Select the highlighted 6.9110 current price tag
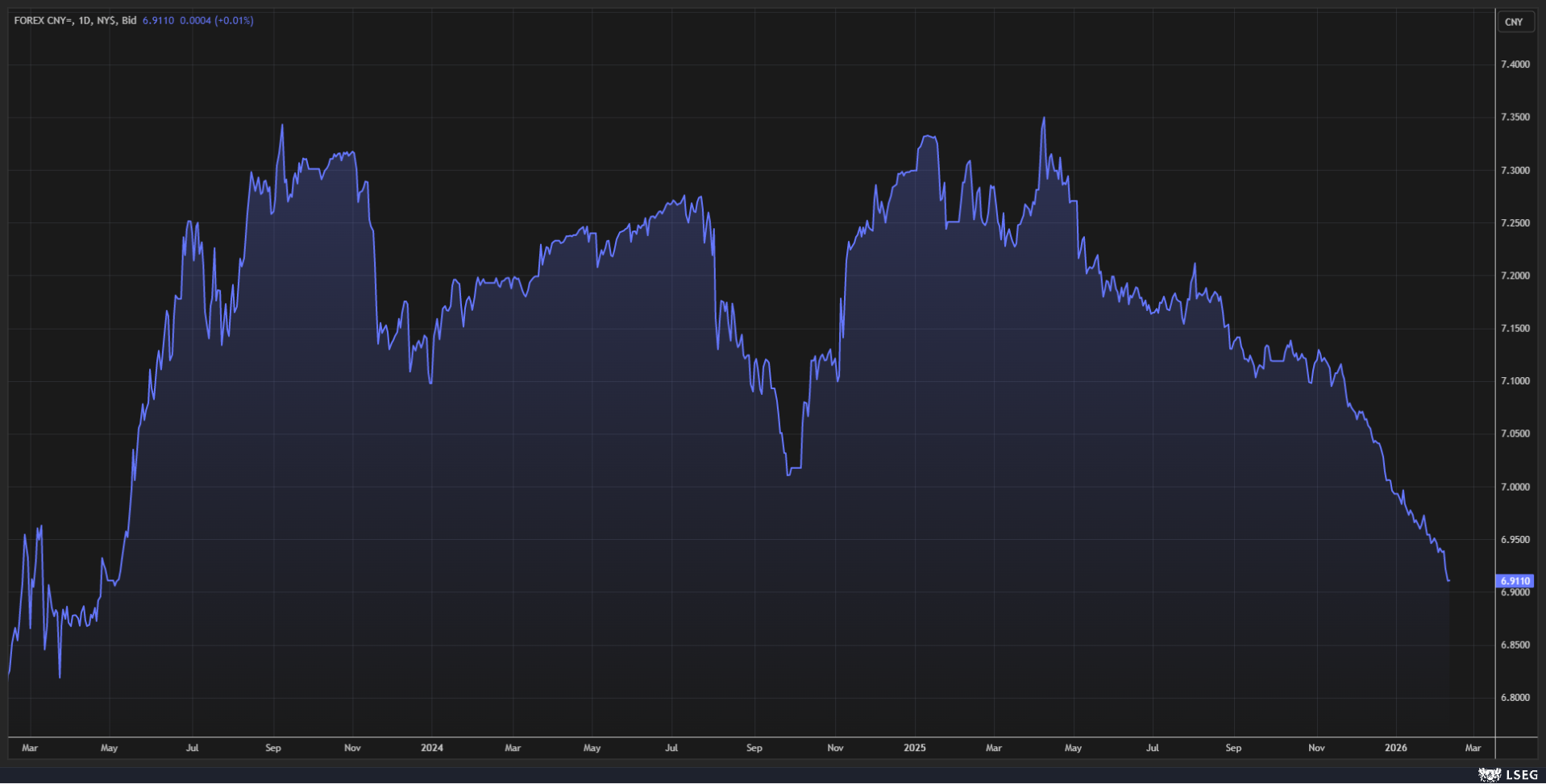This screenshot has height=784, width=1546. pyautogui.click(x=1514, y=581)
